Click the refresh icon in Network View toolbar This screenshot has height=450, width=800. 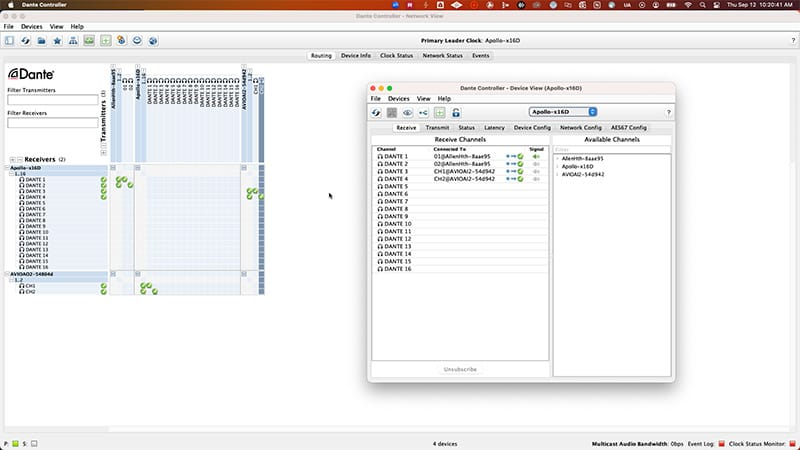(x=26, y=40)
